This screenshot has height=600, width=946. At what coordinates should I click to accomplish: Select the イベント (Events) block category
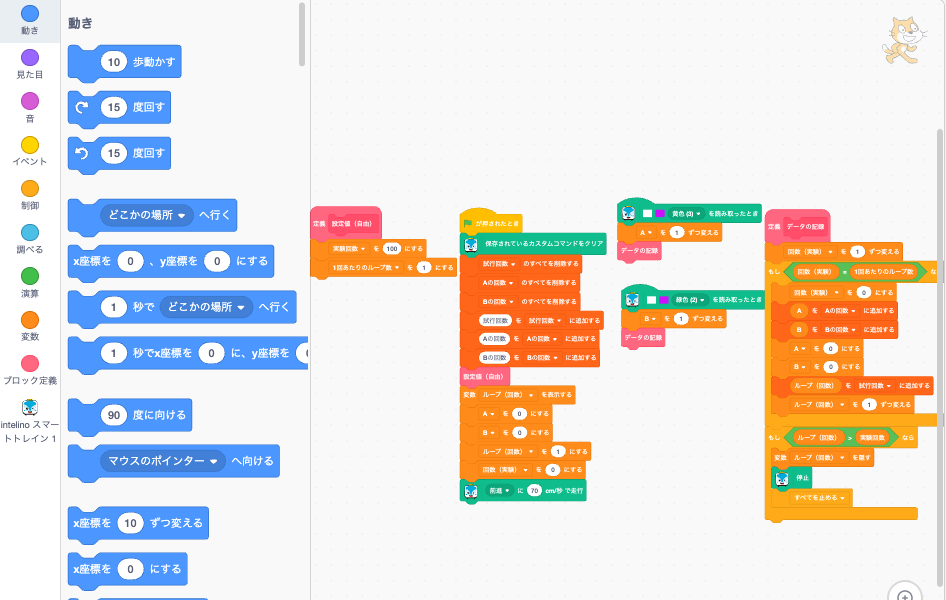30,152
